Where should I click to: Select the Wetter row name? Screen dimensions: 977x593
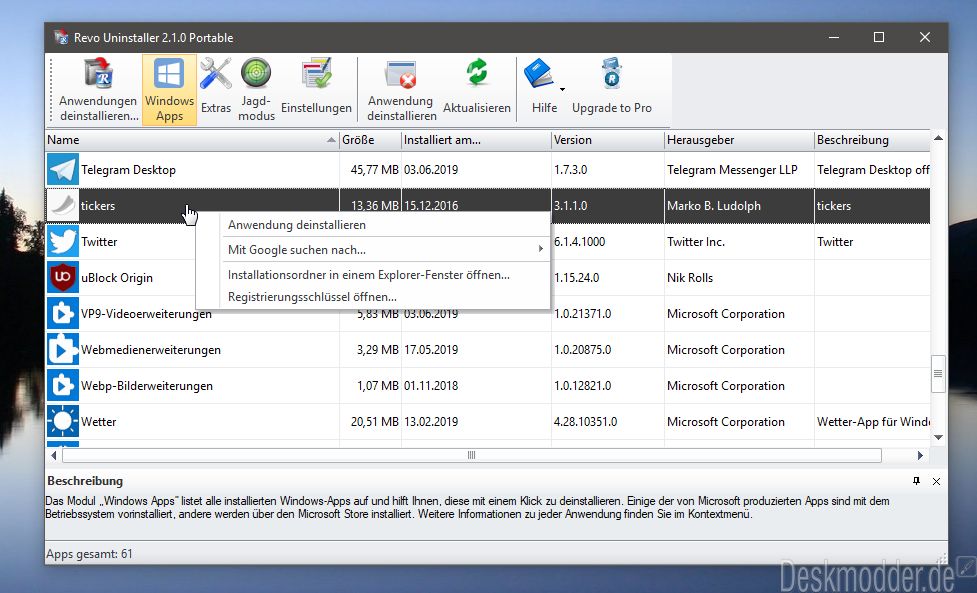(x=98, y=422)
